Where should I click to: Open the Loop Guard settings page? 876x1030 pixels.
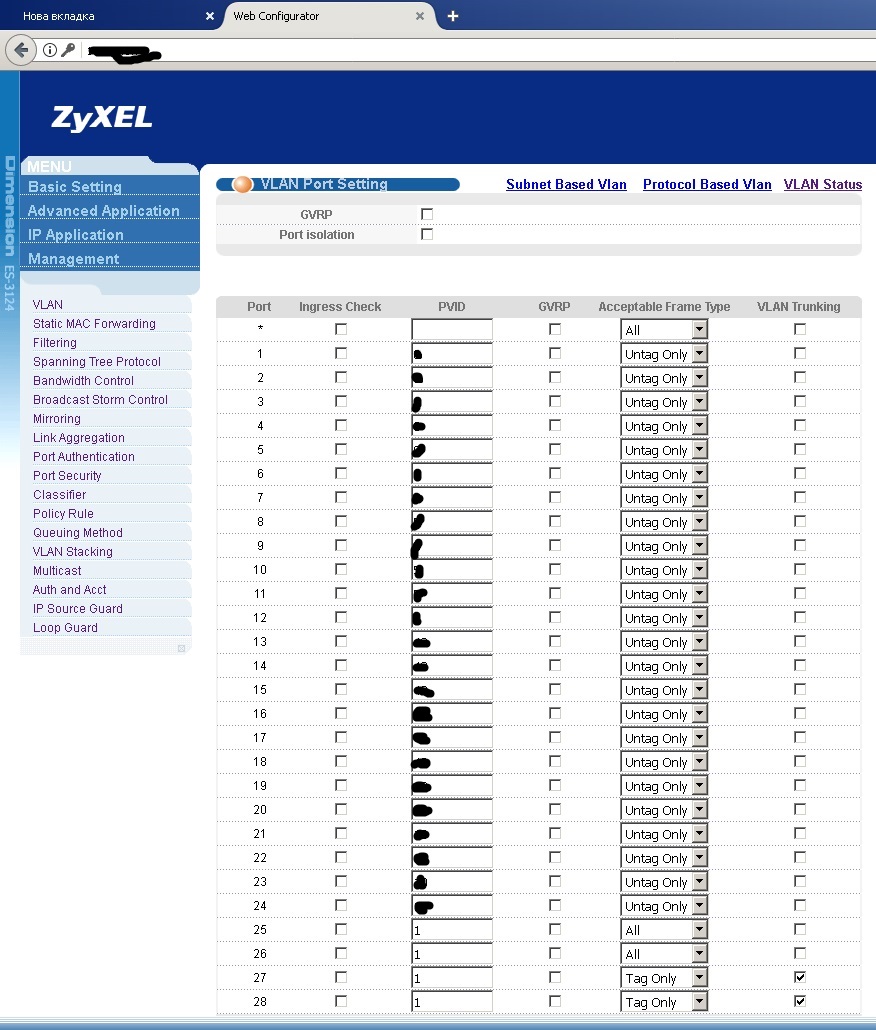65,627
